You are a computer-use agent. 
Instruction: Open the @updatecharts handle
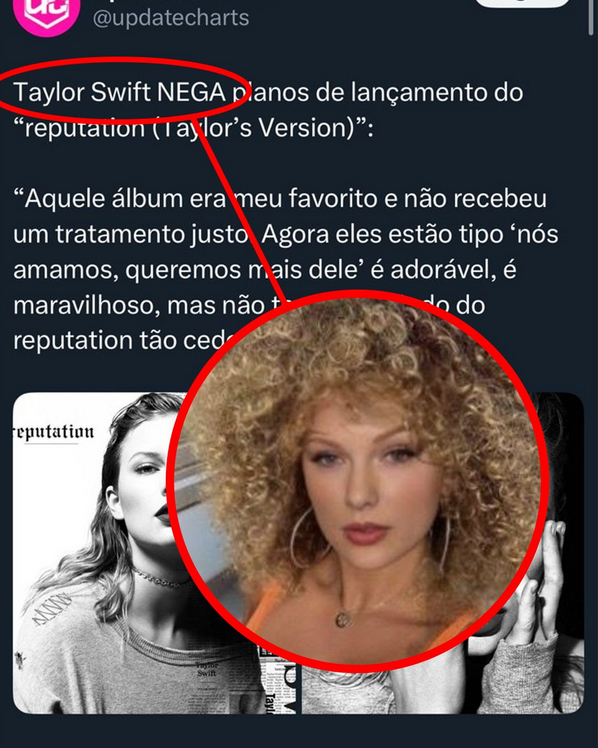click(x=171, y=18)
